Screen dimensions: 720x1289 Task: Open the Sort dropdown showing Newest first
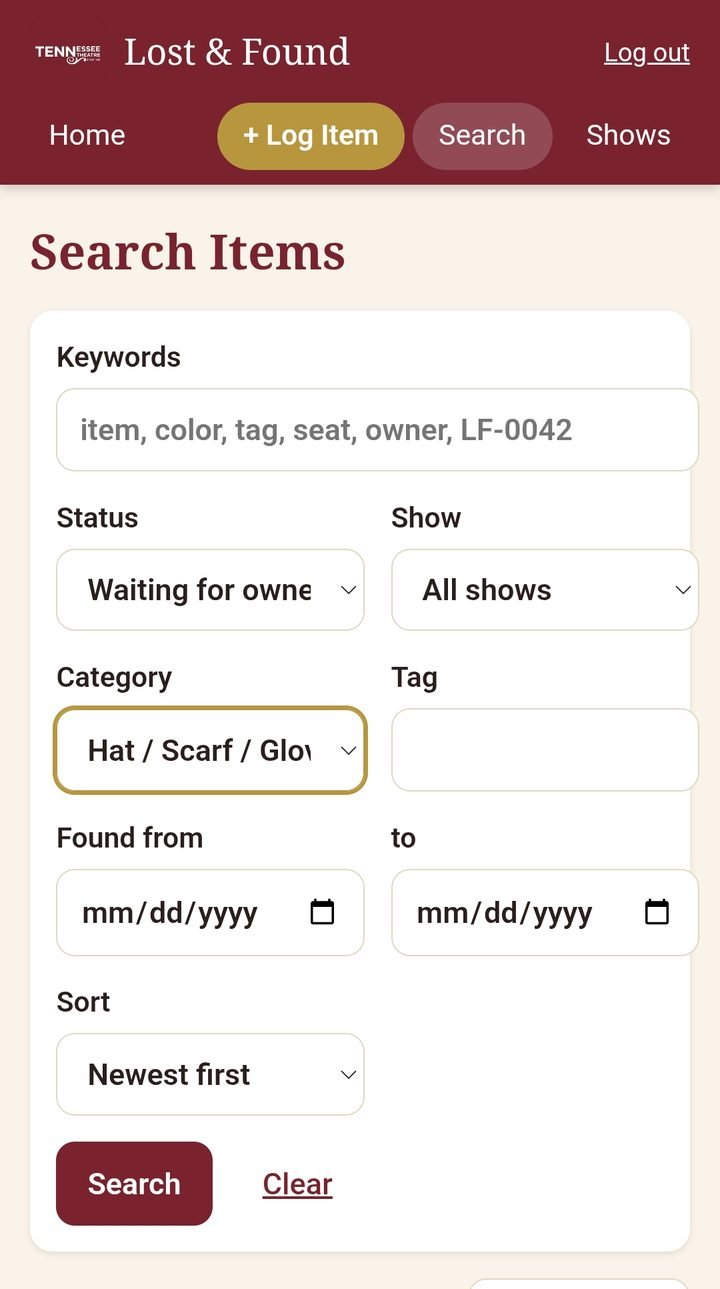(x=210, y=1074)
